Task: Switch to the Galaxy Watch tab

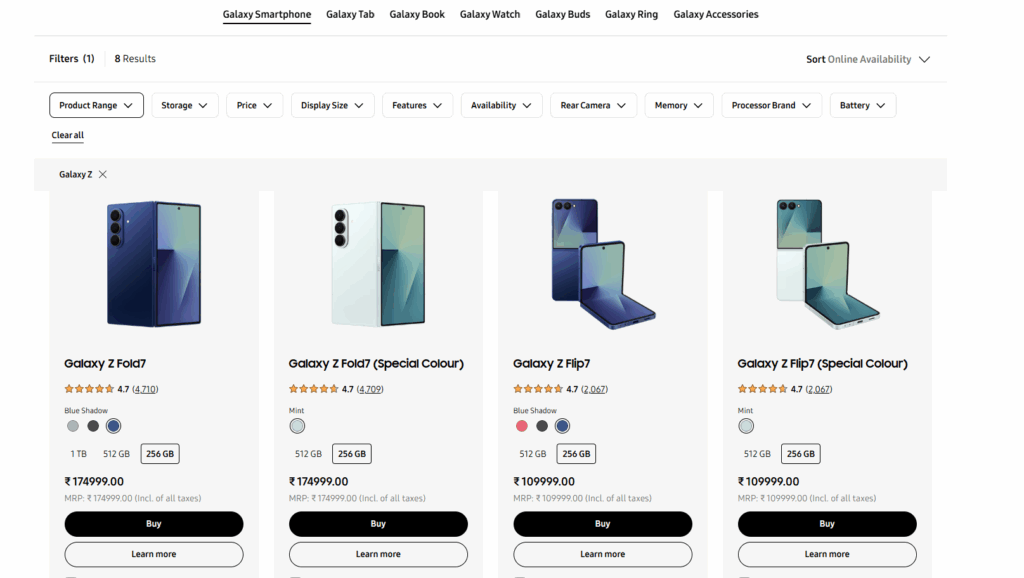Action: click(491, 14)
